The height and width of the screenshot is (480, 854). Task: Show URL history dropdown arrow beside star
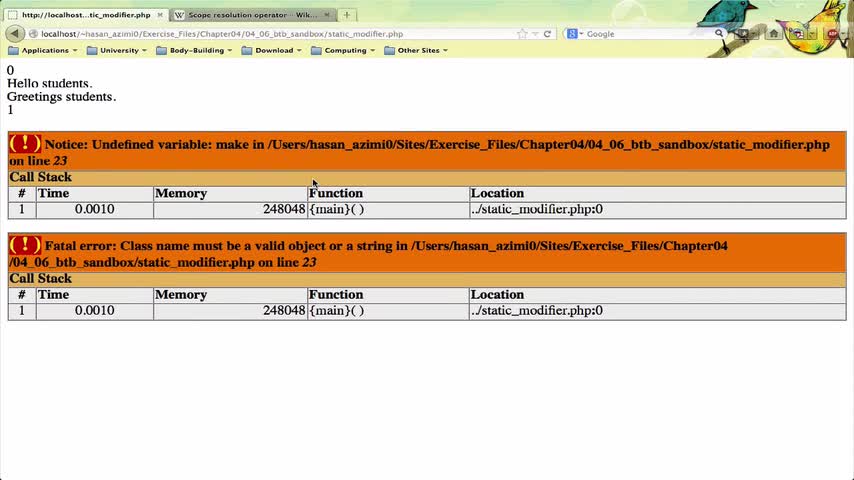535,34
